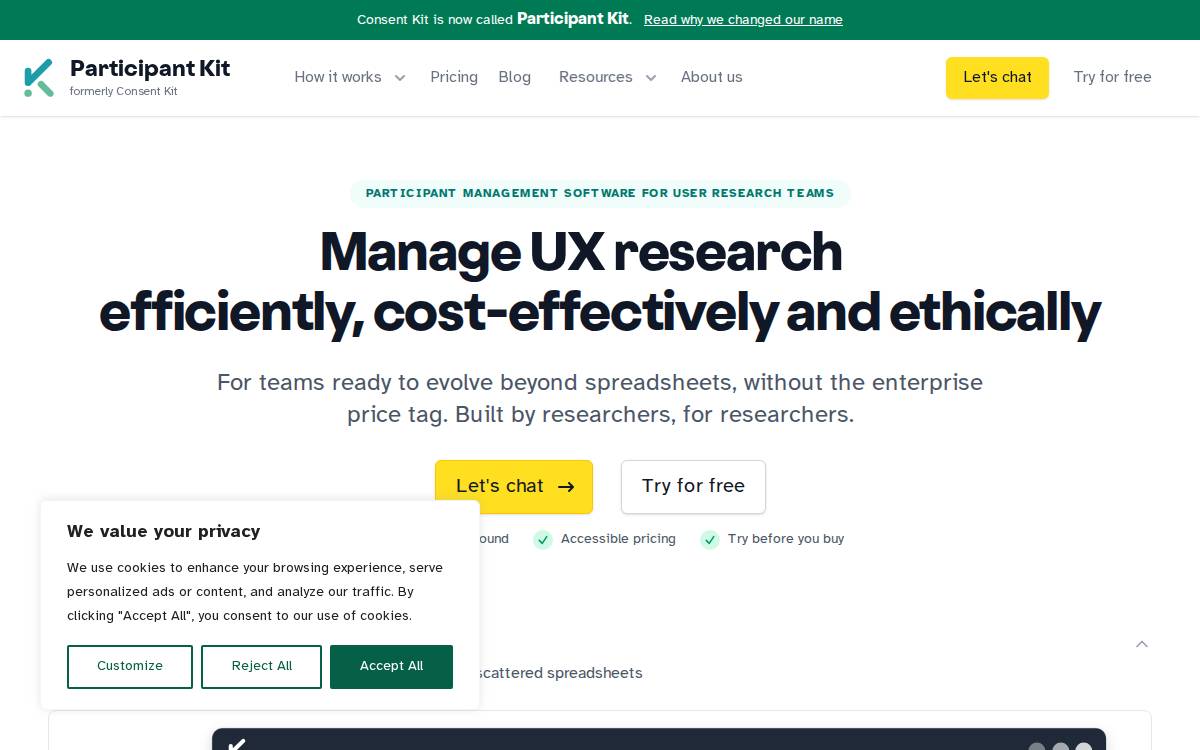Viewport: 1200px width, 750px height.
Task: Click the Accessible pricing text
Action: click(618, 539)
